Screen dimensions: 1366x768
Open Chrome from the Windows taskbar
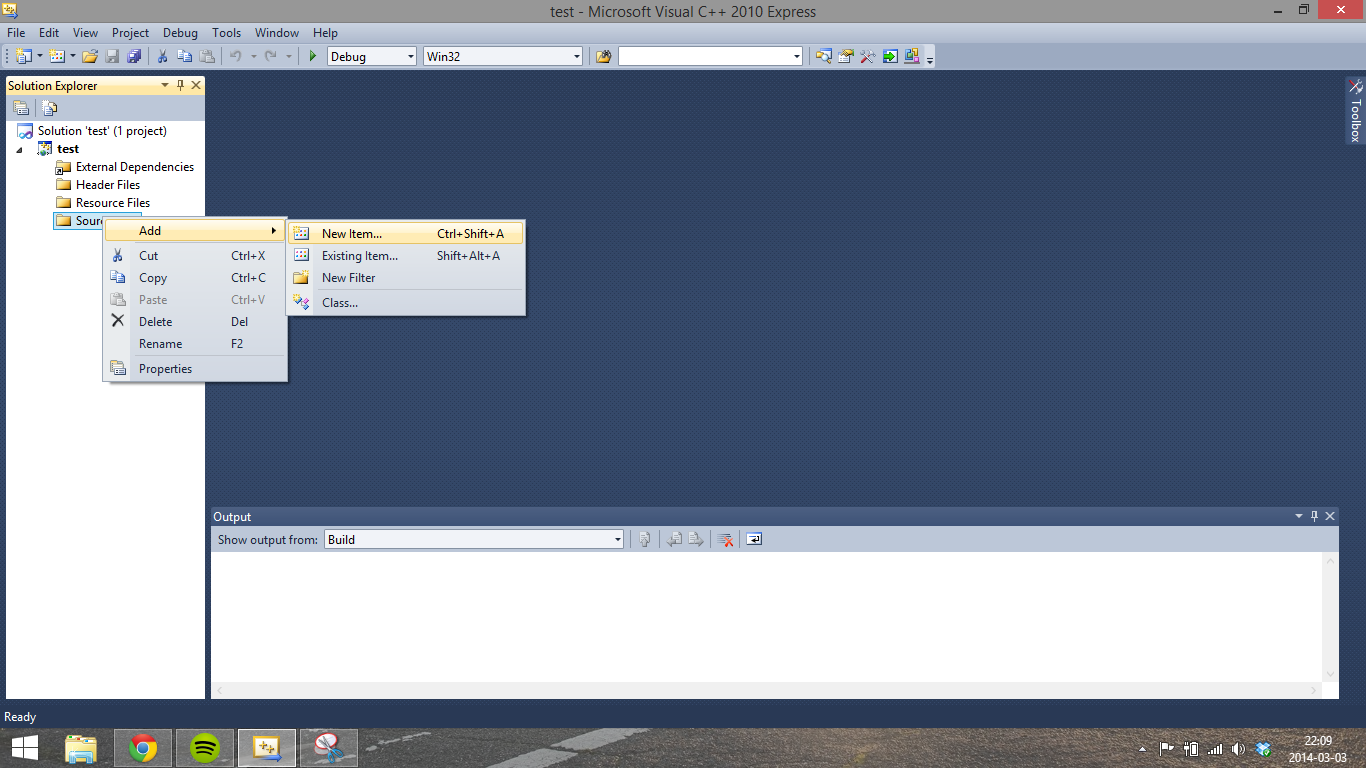click(143, 748)
